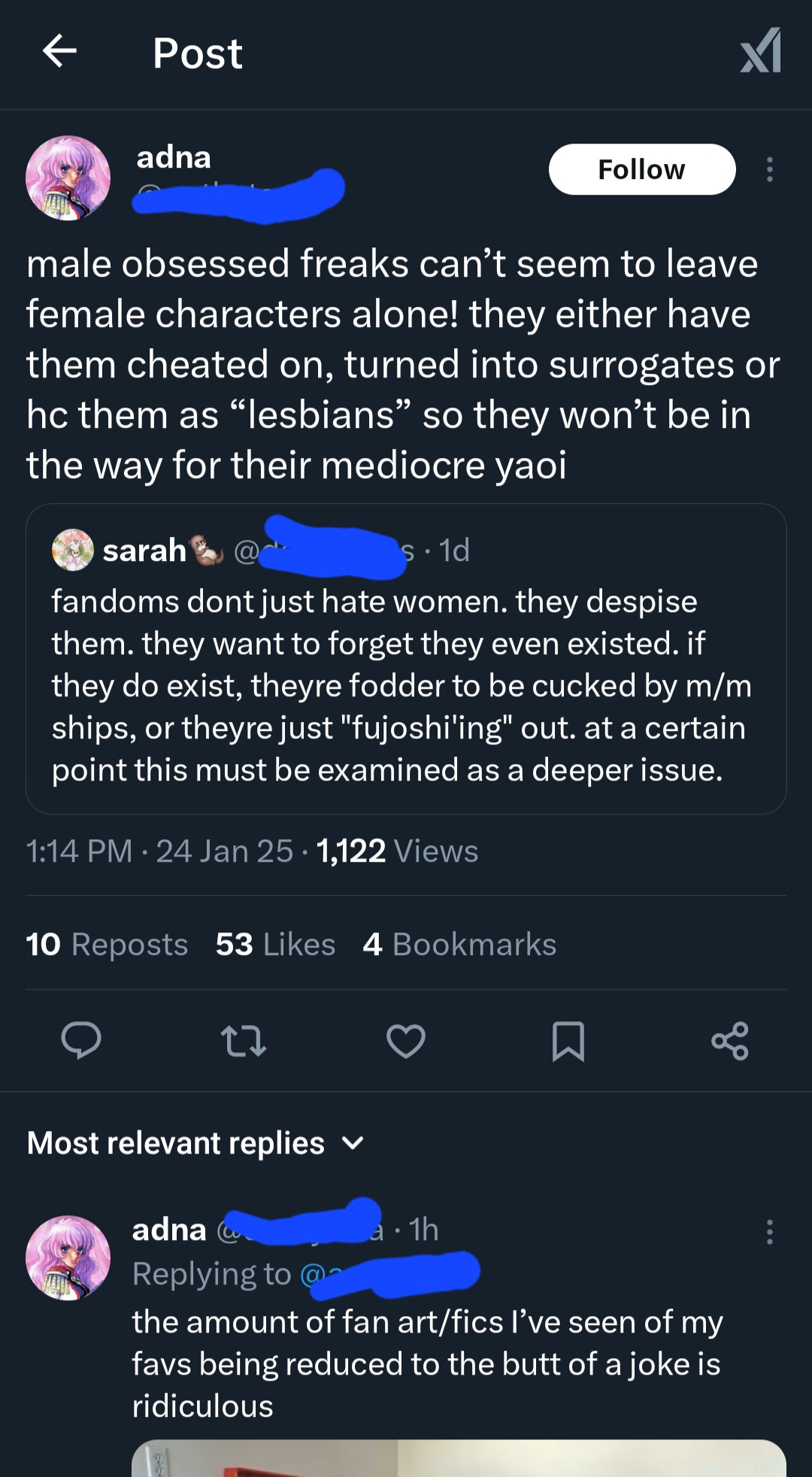View the 10 Reposts list
812x1477 pixels.
(x=107, y=945)
